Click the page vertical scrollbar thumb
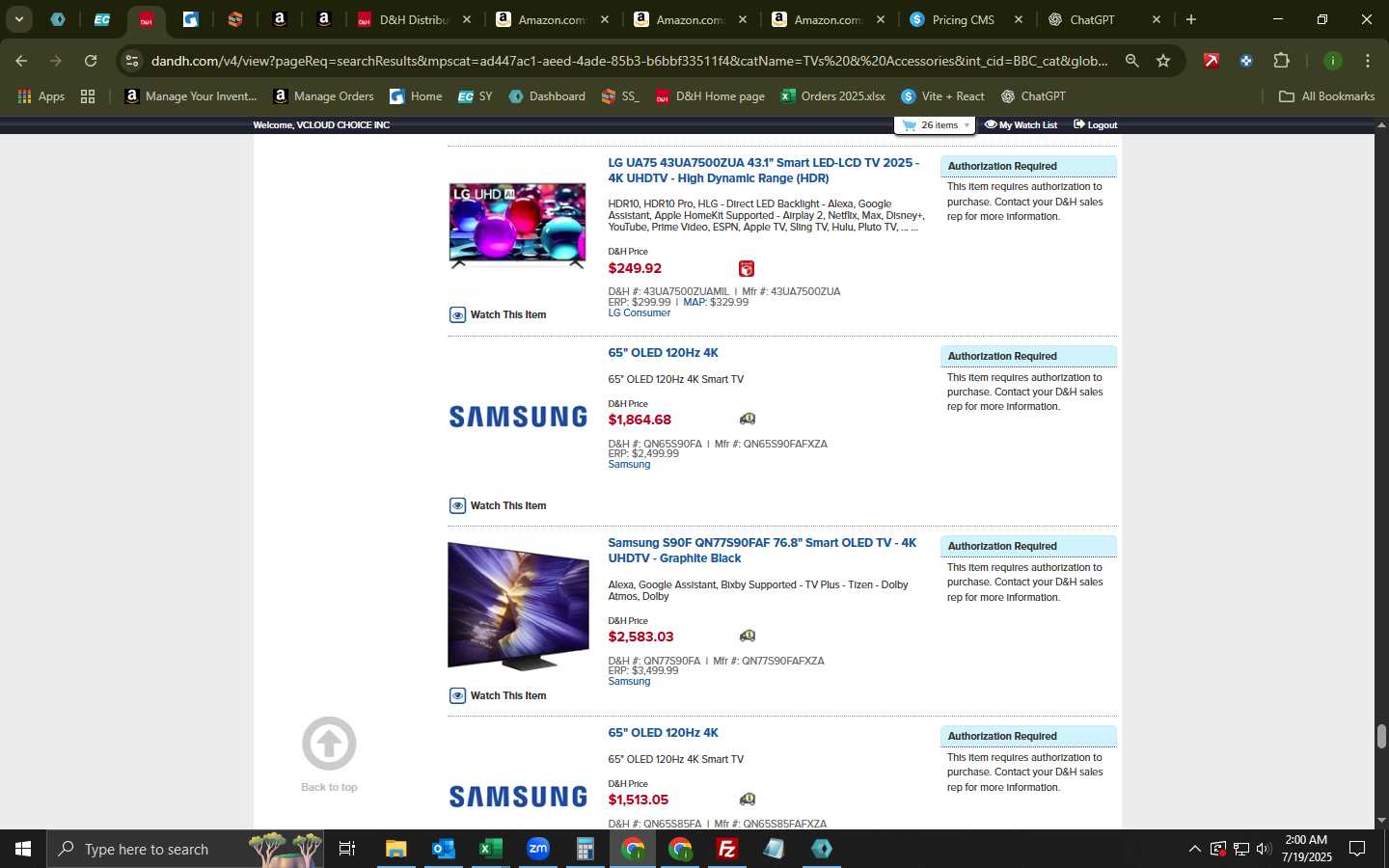The height and width of the screenshot is (868, 1389). tap(1381, 736)
